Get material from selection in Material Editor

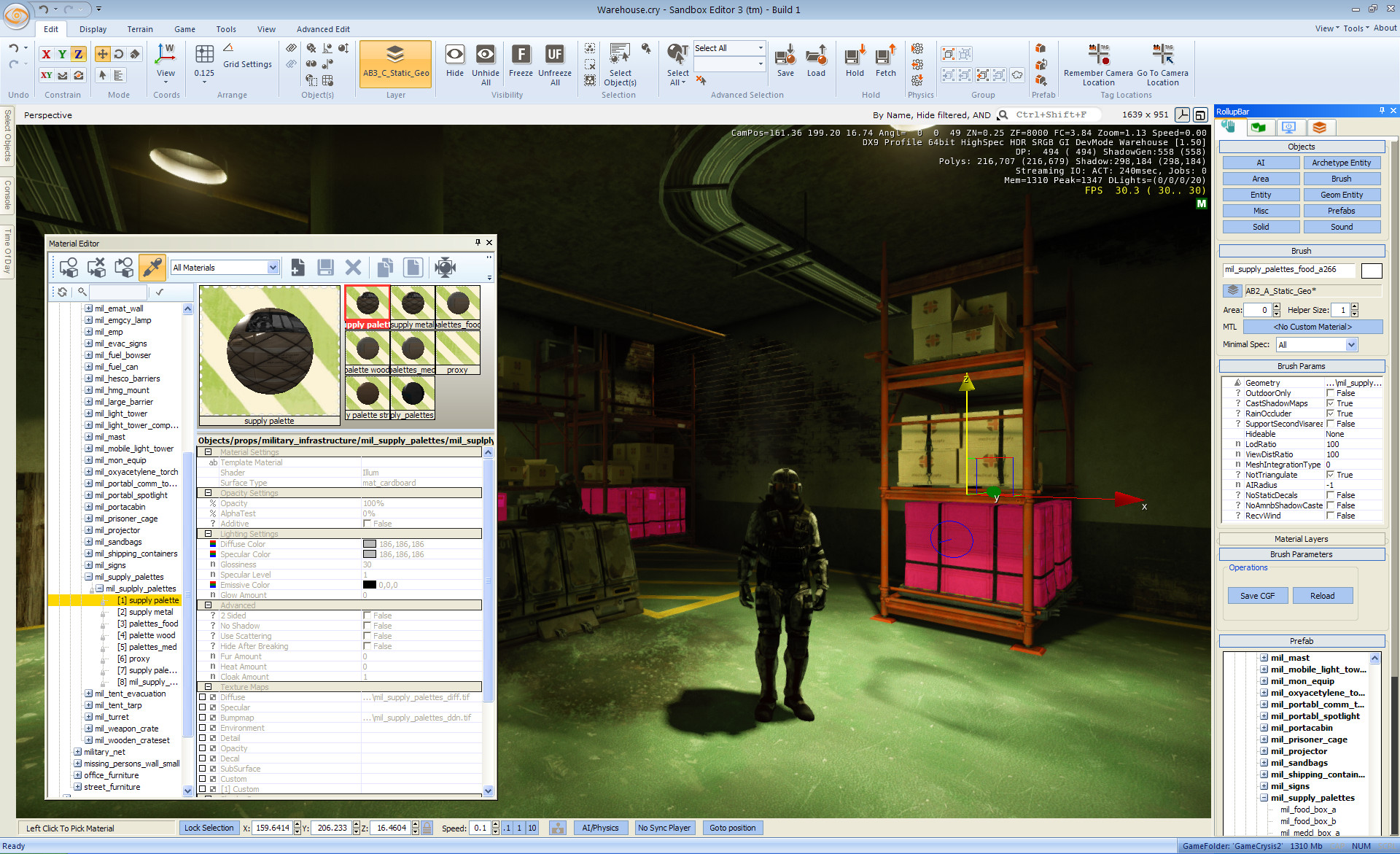(124, 268)
